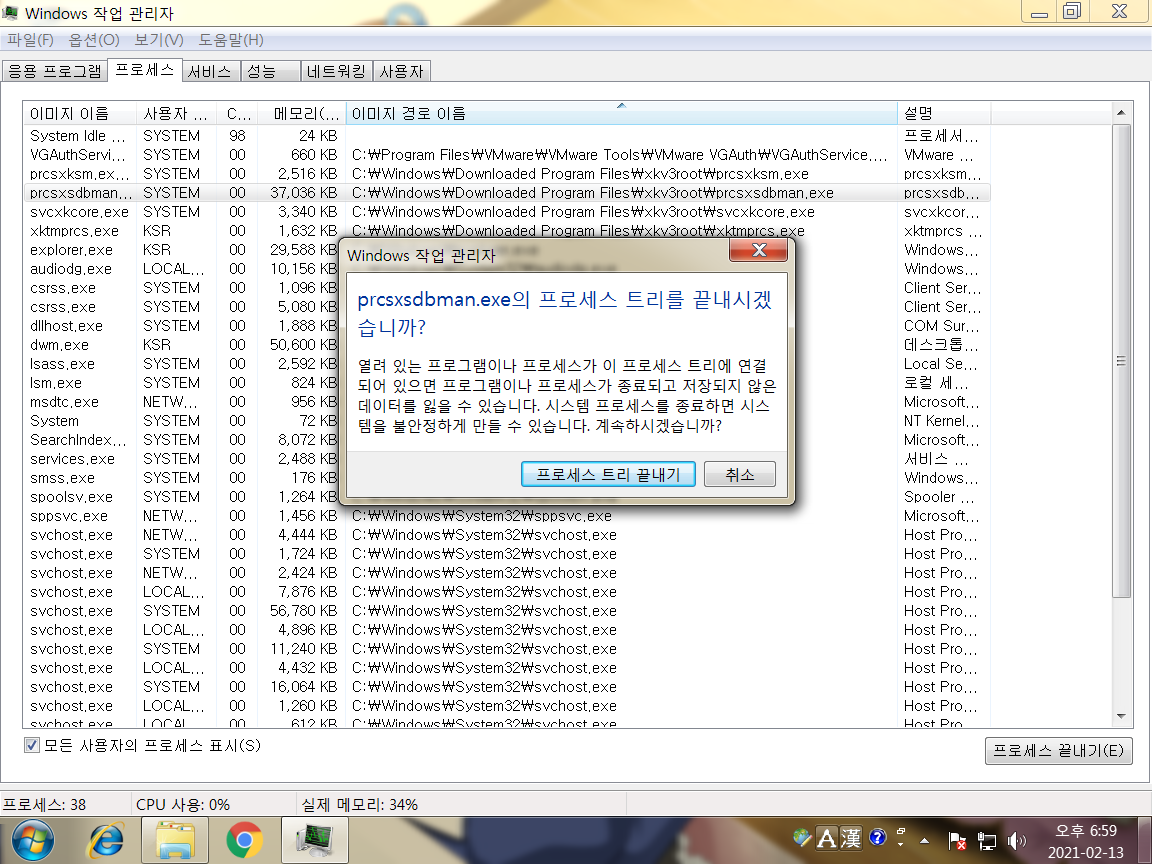Click the Task Manager title bar icon

tap(10, 12)
